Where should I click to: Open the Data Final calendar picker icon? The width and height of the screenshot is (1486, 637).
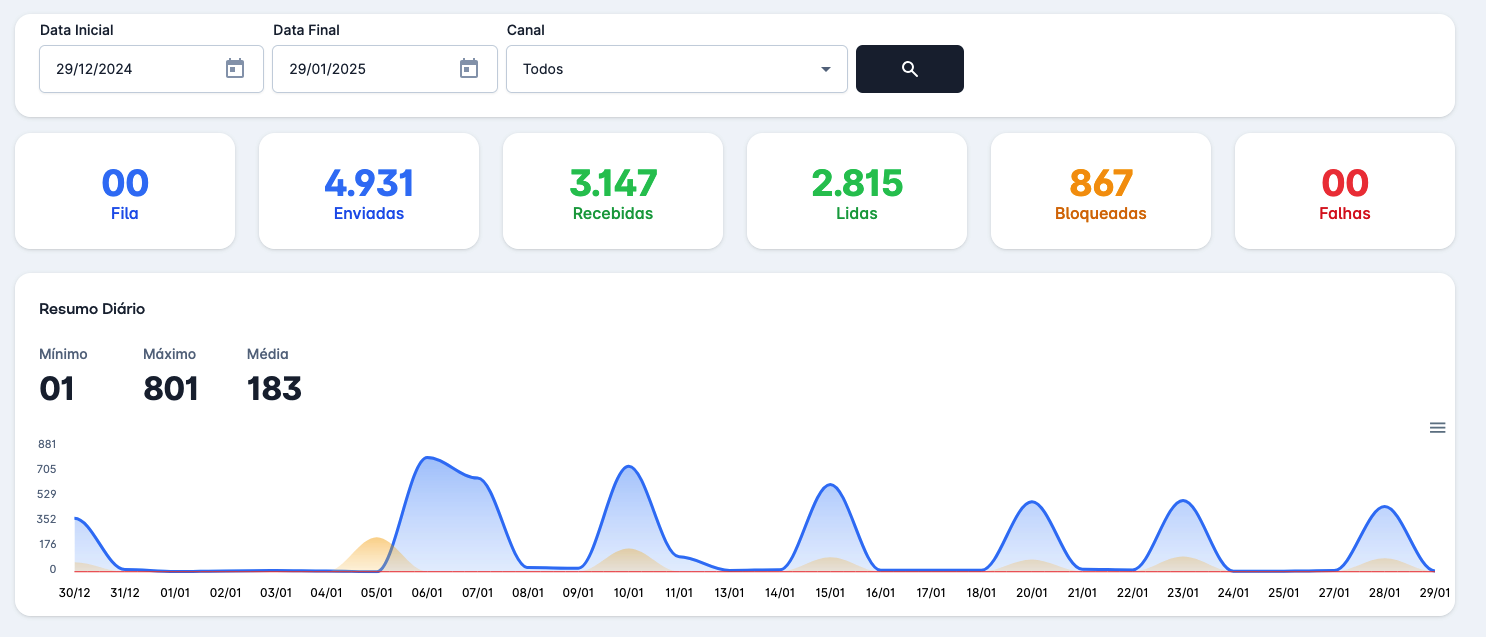click(469, 69)
